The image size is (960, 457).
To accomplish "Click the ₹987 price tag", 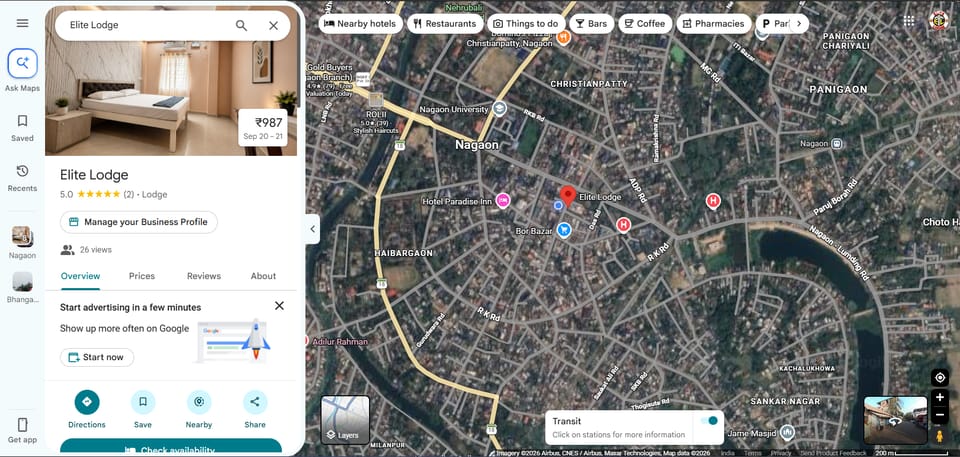I will [263, 127].
